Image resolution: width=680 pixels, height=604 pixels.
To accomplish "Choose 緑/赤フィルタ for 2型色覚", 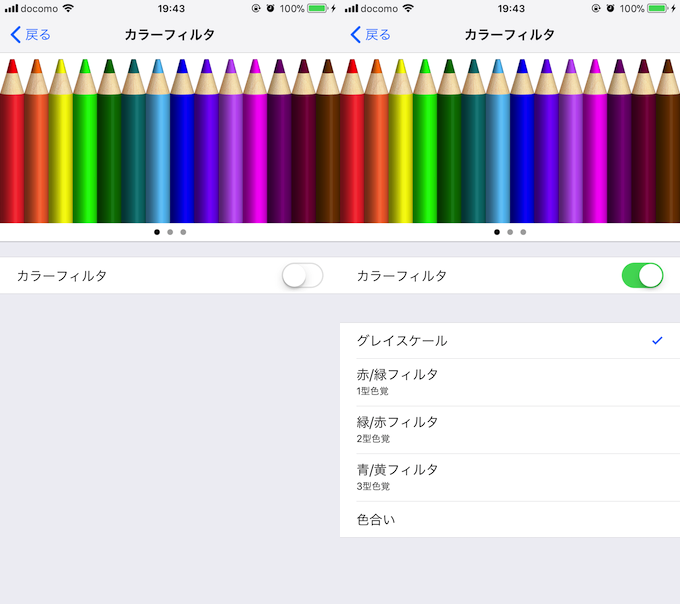I will (x=397, y=428).
